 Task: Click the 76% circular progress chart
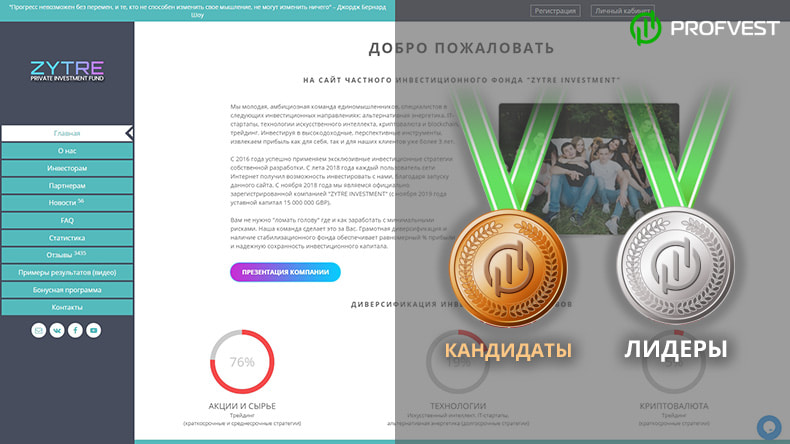pos(242,362)
